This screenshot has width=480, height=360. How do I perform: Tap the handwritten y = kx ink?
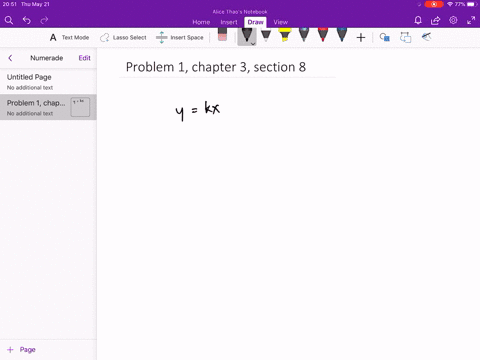pyautogui.click(x=198, y=110)
